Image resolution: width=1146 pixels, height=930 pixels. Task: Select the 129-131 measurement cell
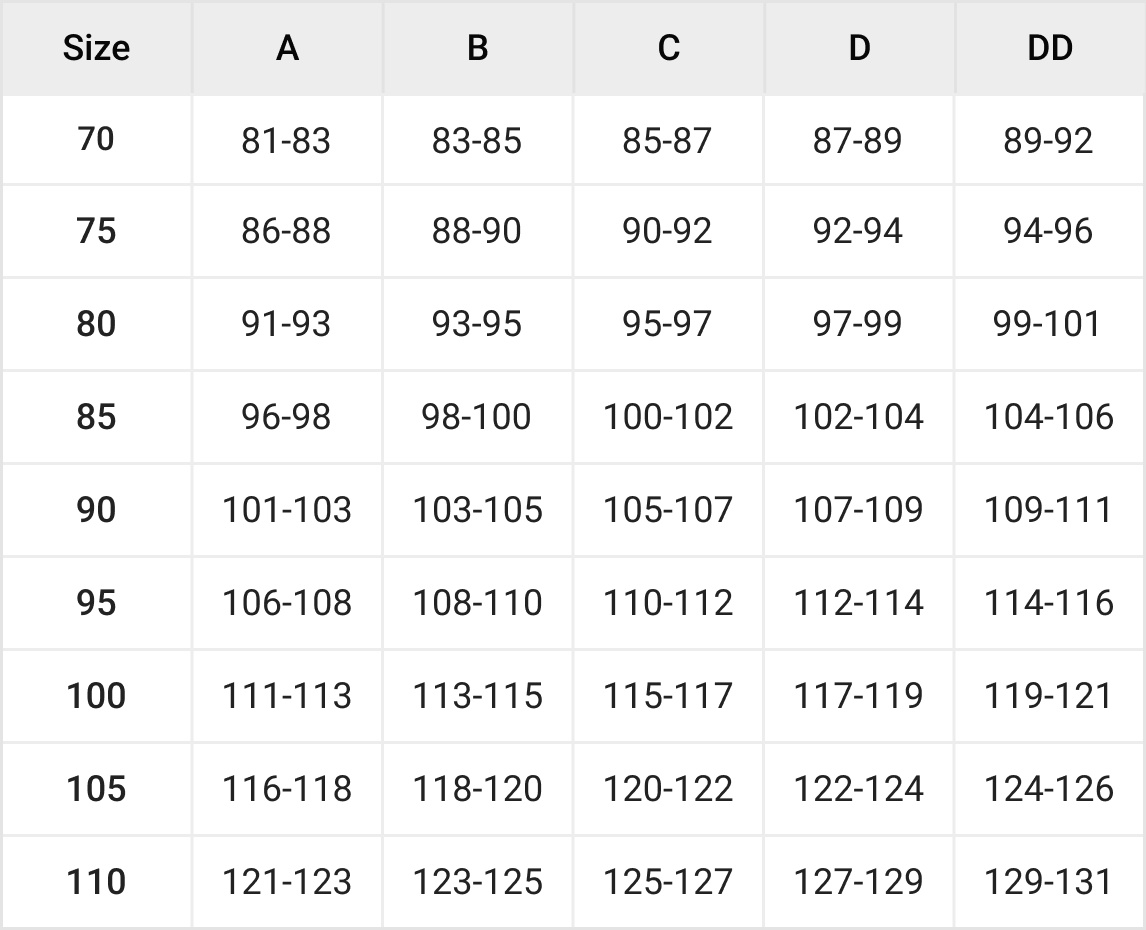(x=1048, y=882)
